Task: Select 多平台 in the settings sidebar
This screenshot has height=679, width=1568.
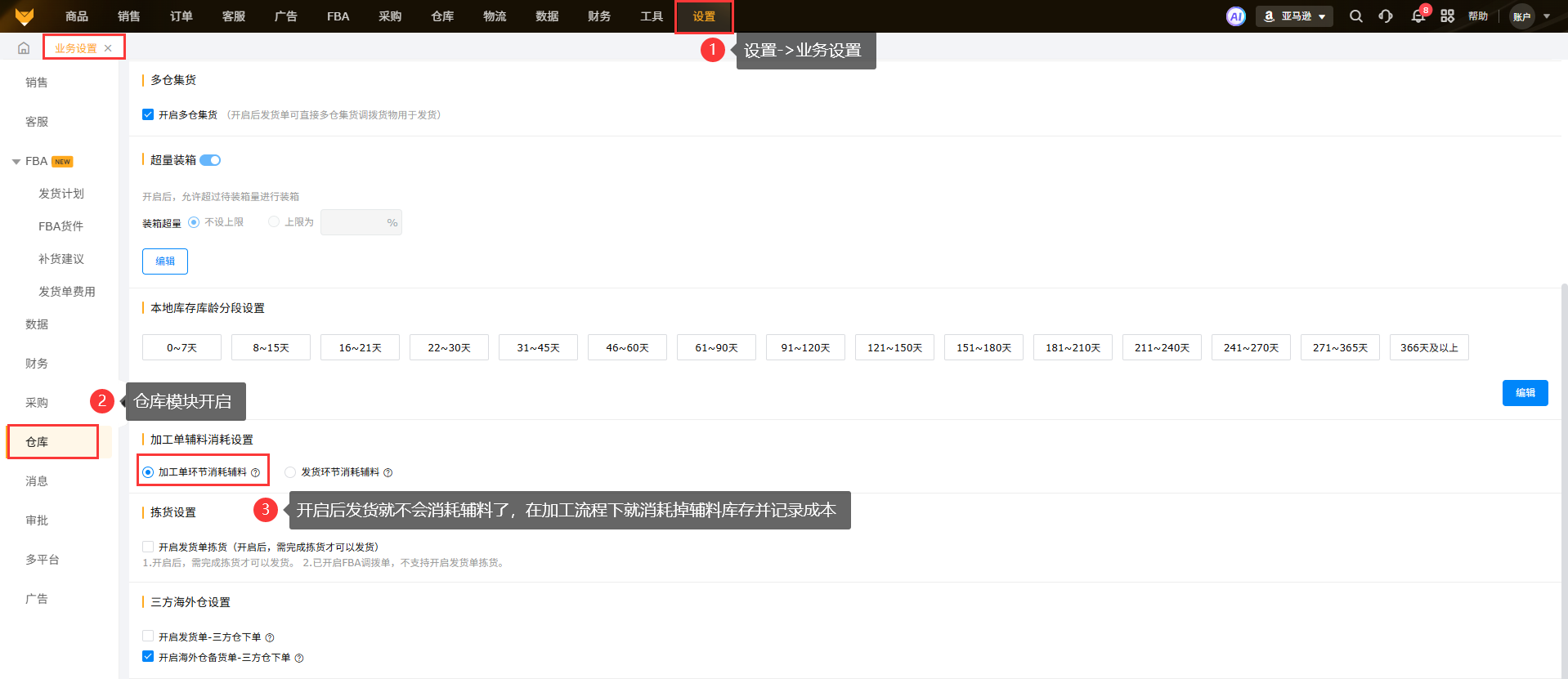Action: [43, 560]
